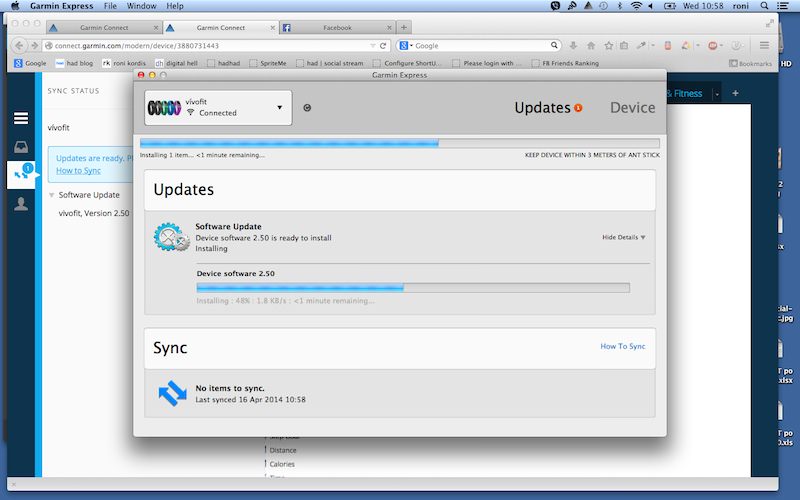Click the sync arrows icon with badge
This screenshot has width=800, height=500.
(x=21, y=175)
